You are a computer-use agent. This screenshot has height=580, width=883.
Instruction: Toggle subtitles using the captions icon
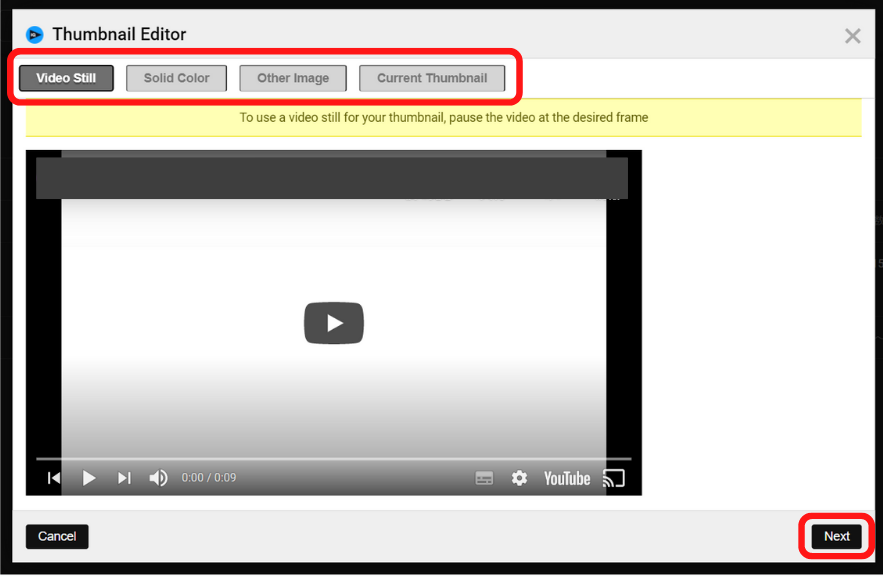[x=484, y=479]
